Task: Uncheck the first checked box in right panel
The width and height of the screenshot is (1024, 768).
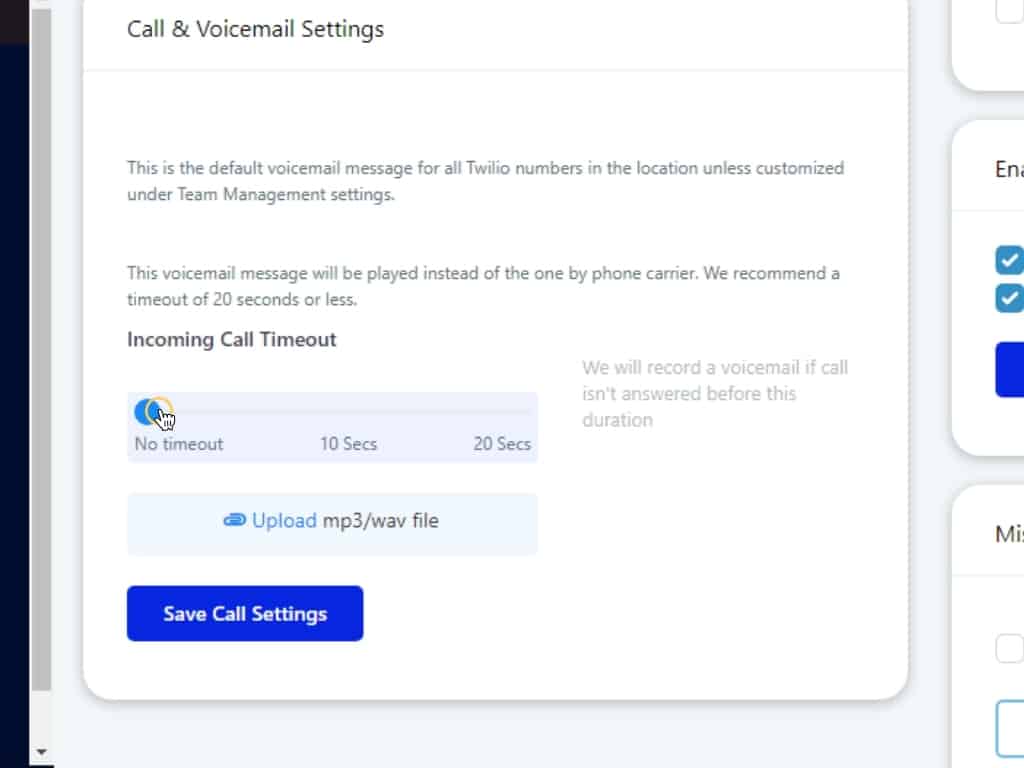Action: pyautogui.click(x=1009, y=260)
